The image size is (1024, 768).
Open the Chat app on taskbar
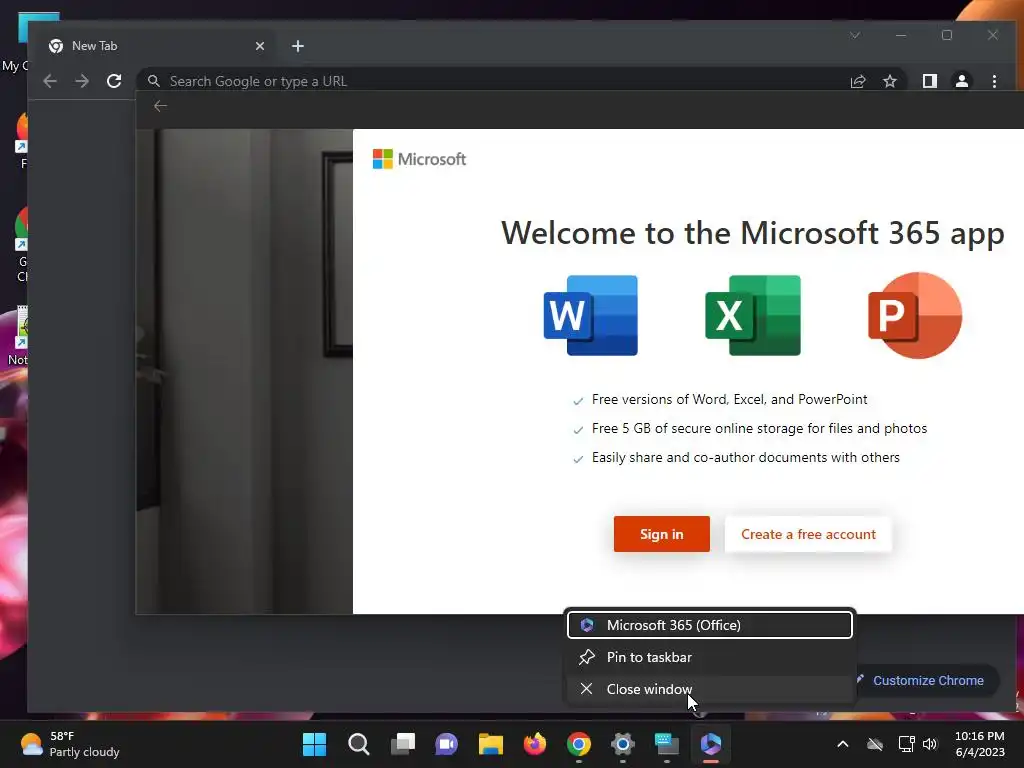447,744
